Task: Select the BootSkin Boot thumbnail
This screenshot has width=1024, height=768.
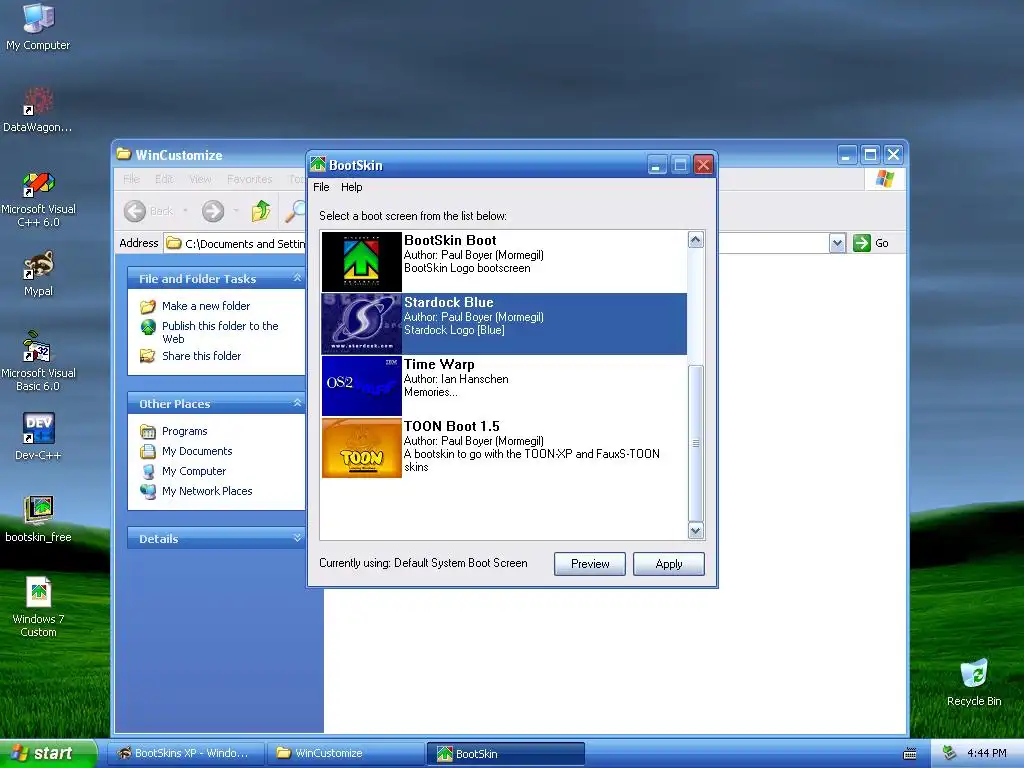Action: coord(361,261)
